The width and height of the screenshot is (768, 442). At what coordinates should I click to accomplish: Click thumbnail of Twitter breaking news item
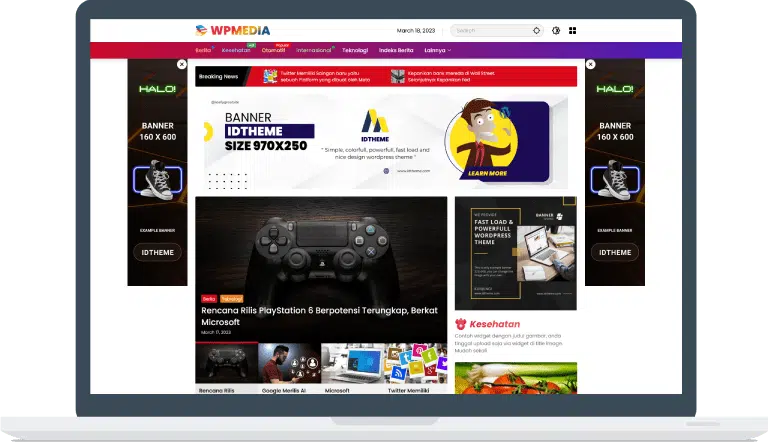pos(270,76)
